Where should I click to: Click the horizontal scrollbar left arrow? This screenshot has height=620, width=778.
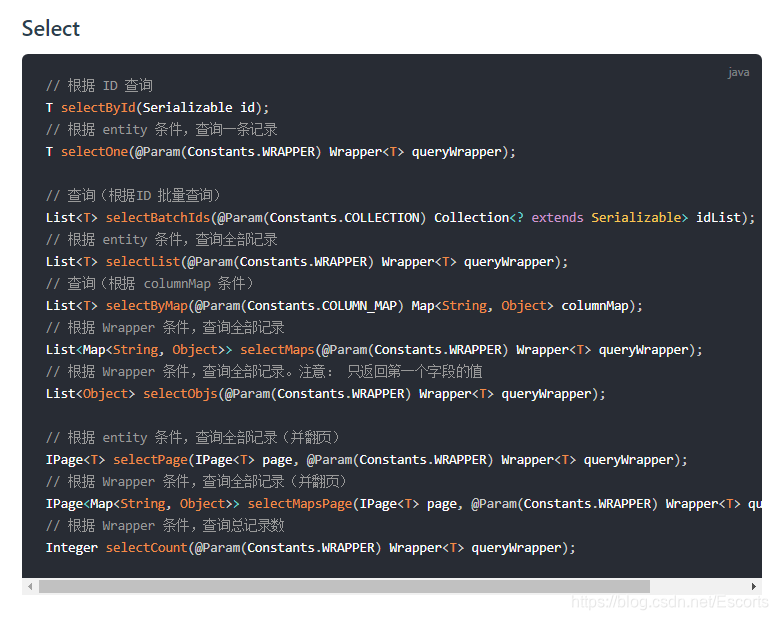click(x=30, y=586)
